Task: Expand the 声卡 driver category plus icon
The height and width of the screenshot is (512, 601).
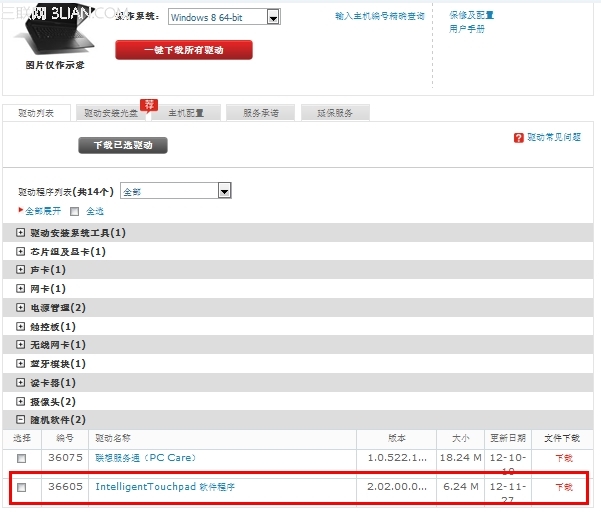Action: tap(20, 270)
